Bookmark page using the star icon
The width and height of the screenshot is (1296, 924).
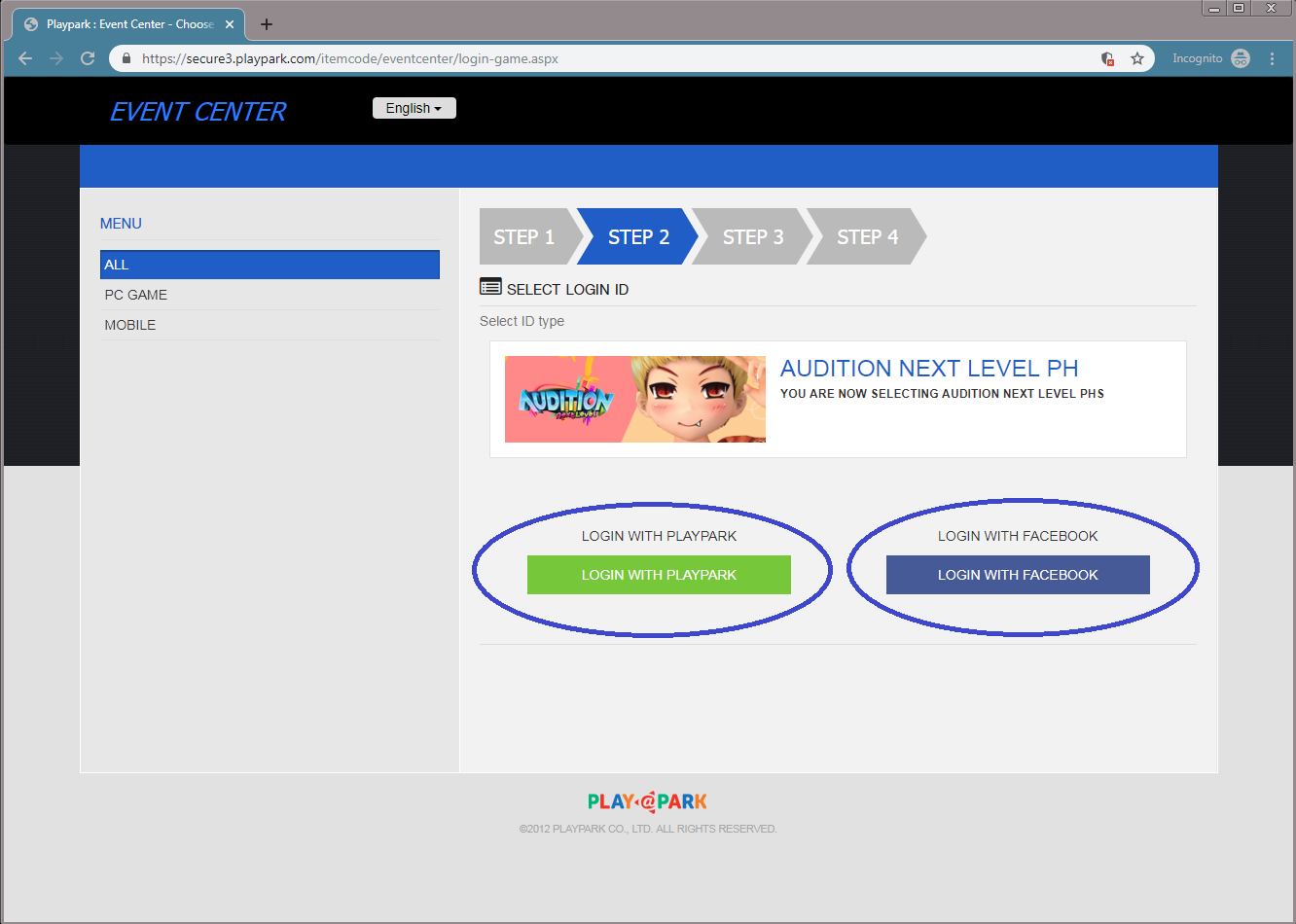tap(1136, 58)
